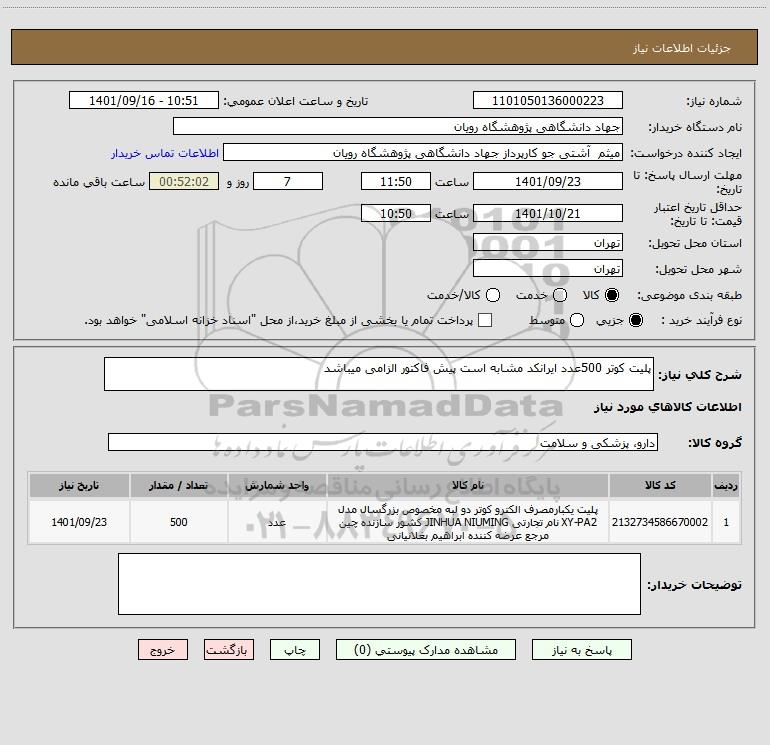This screenshot has width=770, height=745.
Task: Click the گروه کالا field دارو، پزشکی و سلامت
Action: click(383, 442)
